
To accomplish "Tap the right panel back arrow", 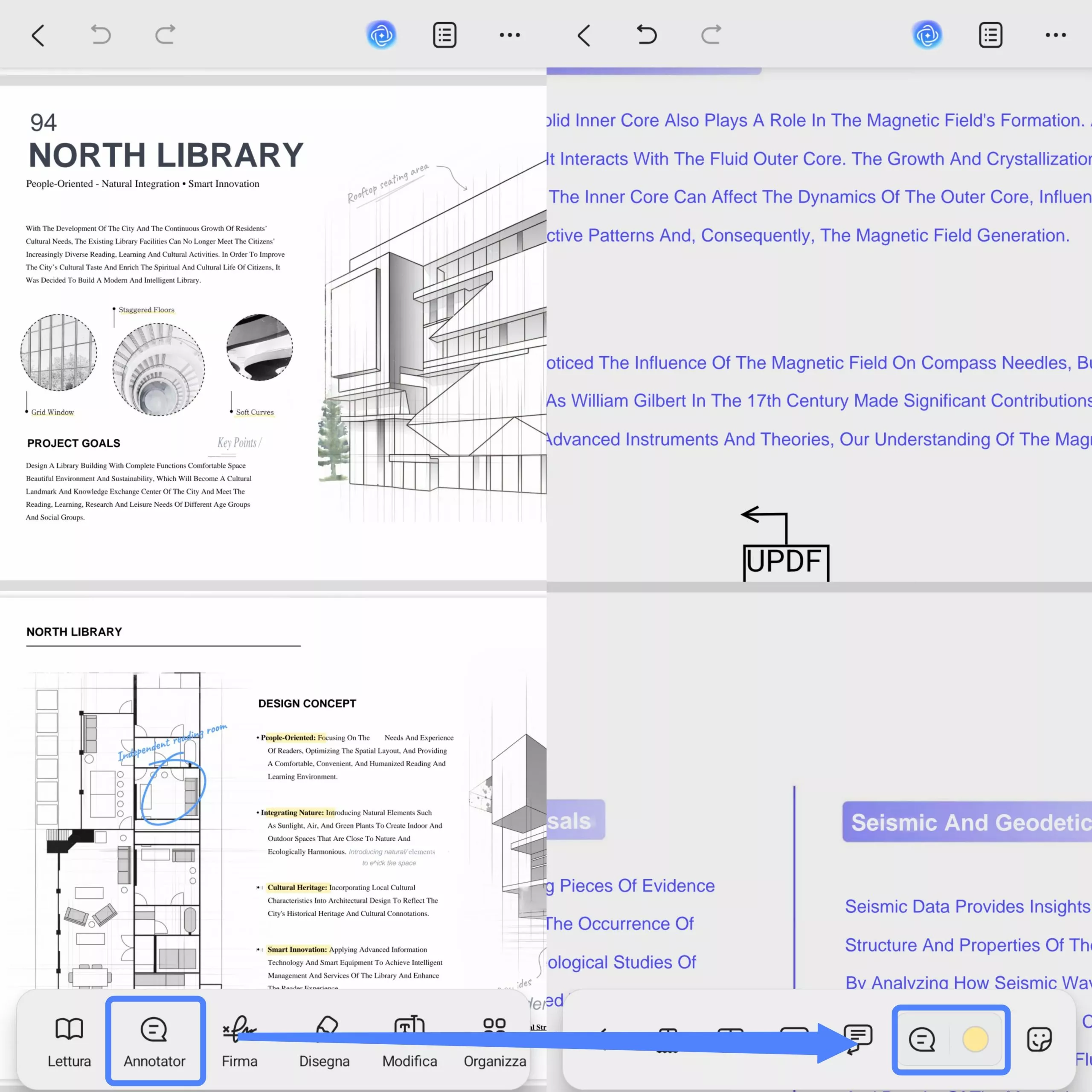I will pos(584,35).
